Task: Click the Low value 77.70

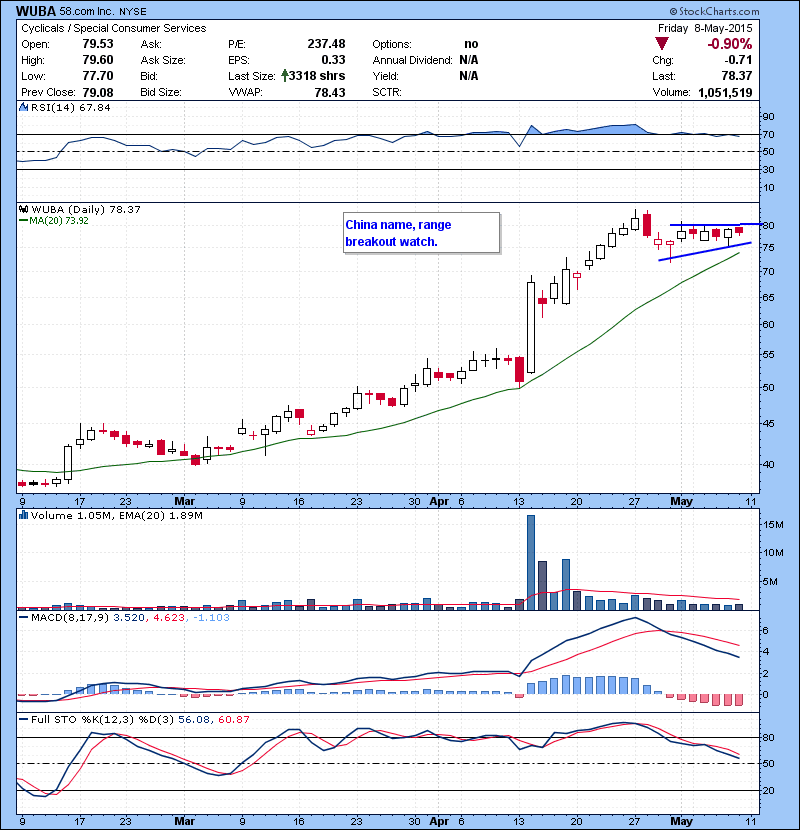Action: 98,76
